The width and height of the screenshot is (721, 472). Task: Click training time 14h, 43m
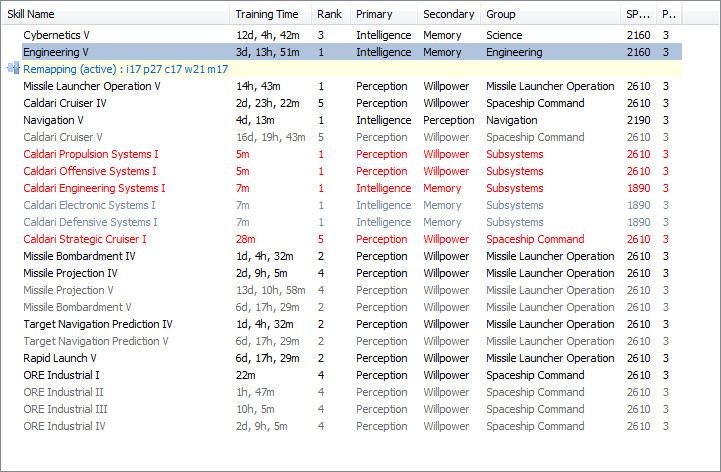(x=258, y=86)
